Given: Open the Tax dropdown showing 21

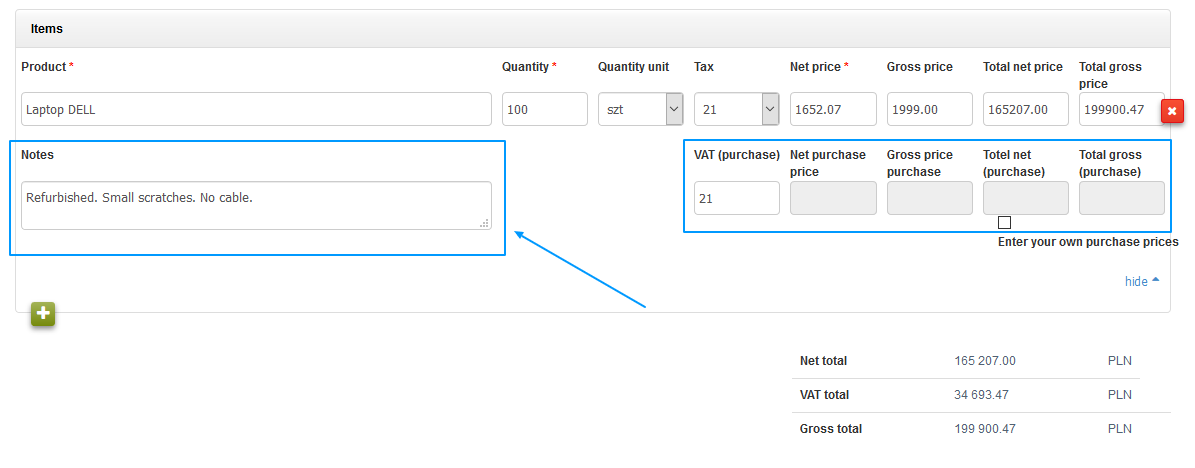Looking at the screenshot, I should pos(736,109).
